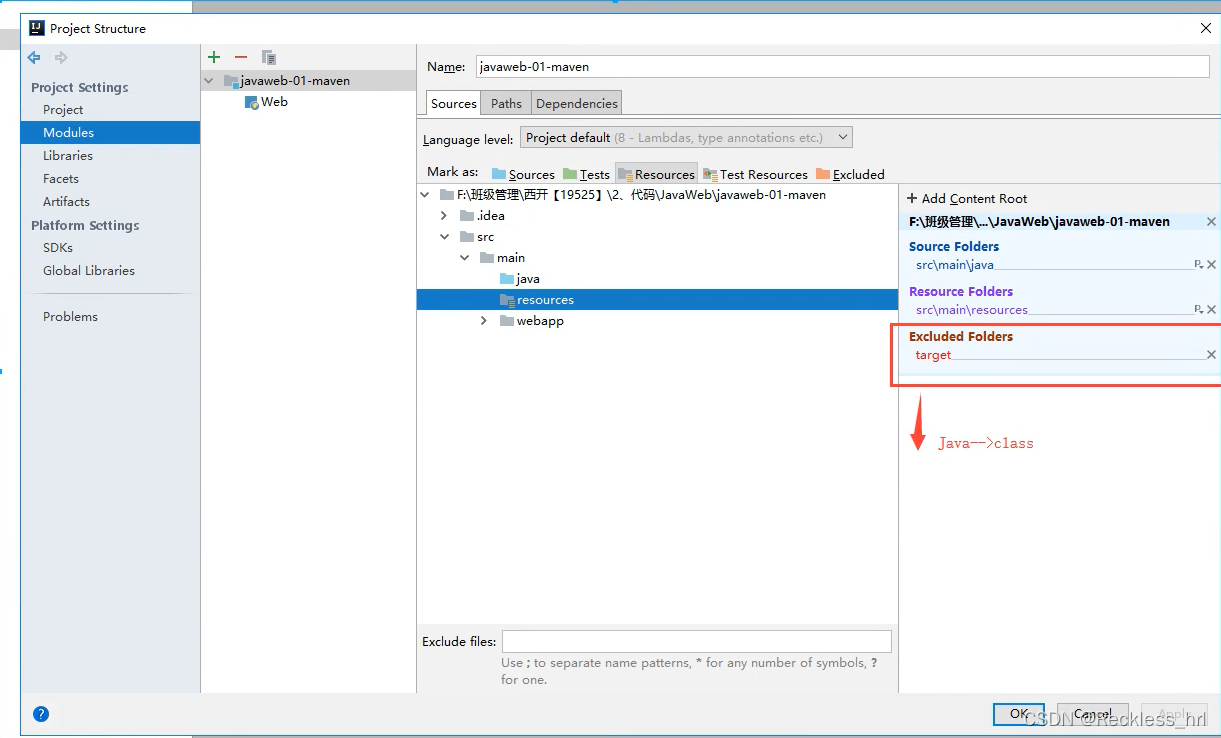This screenshot has width=1221, height=738.
Task: Mark folder as Sources
Action: click(x=523, y=174)
